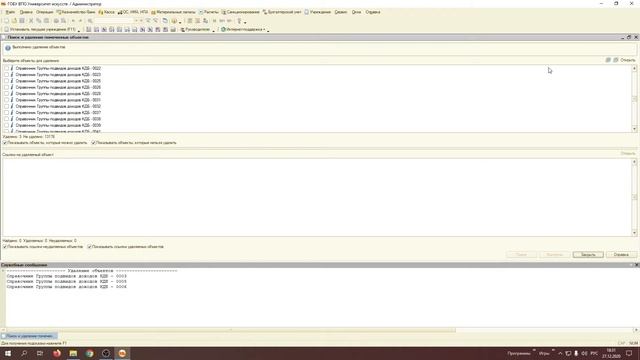Open the Сервис menu
Screen dimensions: 640x360
341,12
